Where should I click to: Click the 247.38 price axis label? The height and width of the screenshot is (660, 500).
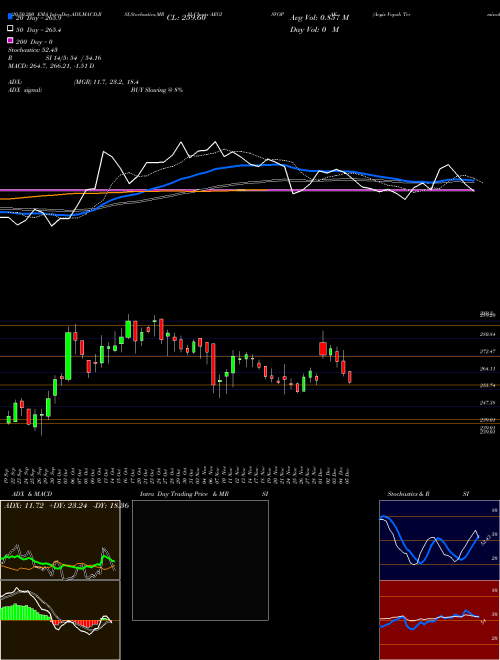(x=487, y=403)
